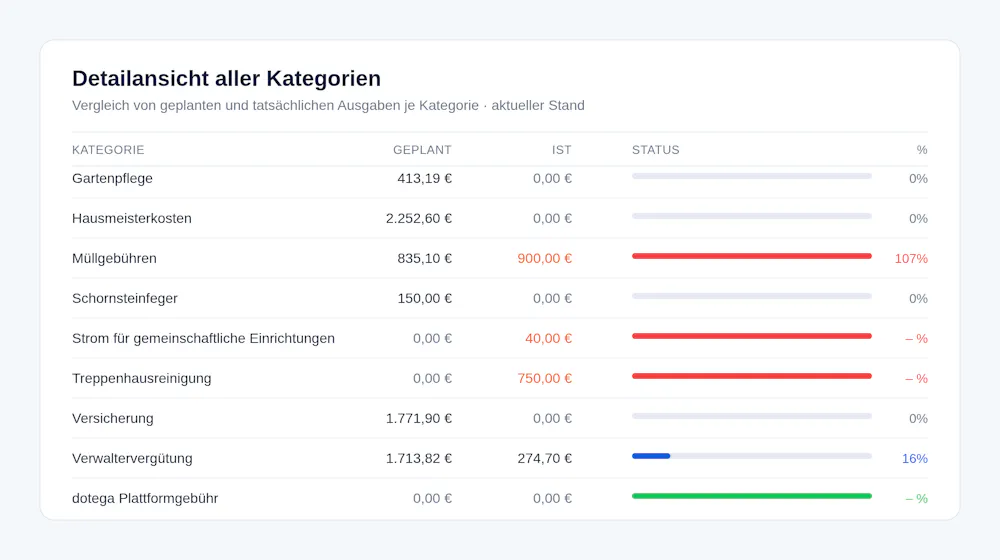Click the Hausmeisterkosten empty status bar
The height and width of the screenshot is (560, 1000).
(751, 216)
